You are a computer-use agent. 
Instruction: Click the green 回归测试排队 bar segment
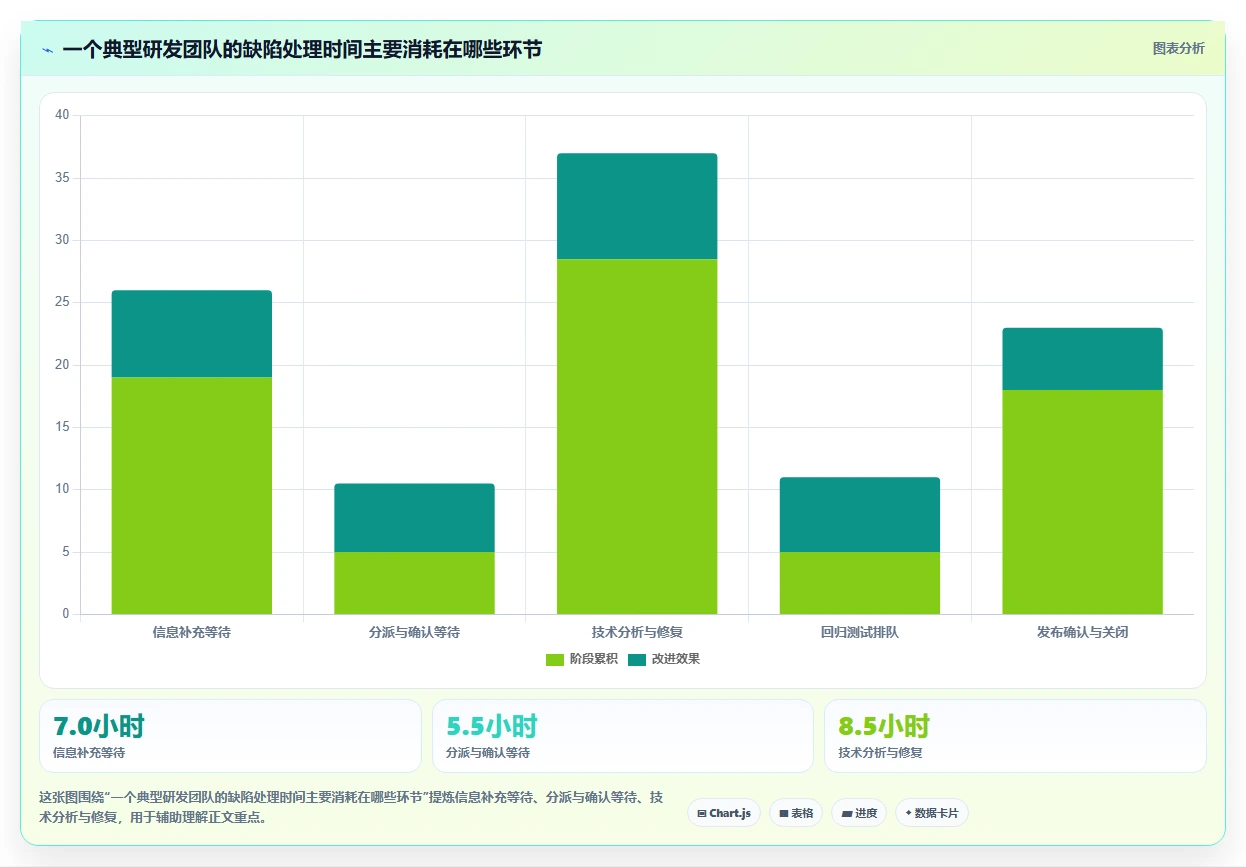tap(860, 583)
